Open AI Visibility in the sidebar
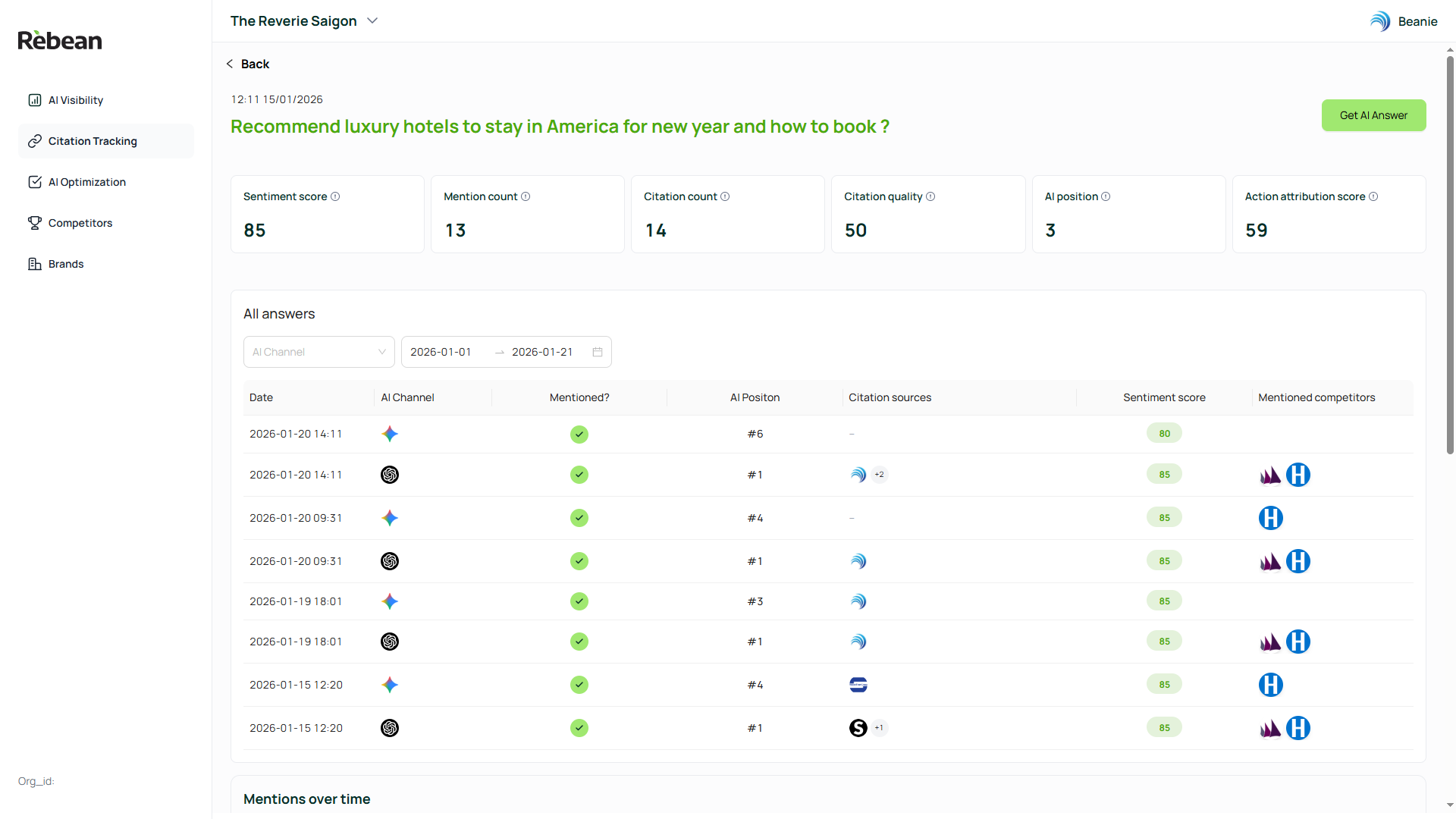The width and height of the screenshot is (1456, 819). pyautogui.click(x=76, y=100)
